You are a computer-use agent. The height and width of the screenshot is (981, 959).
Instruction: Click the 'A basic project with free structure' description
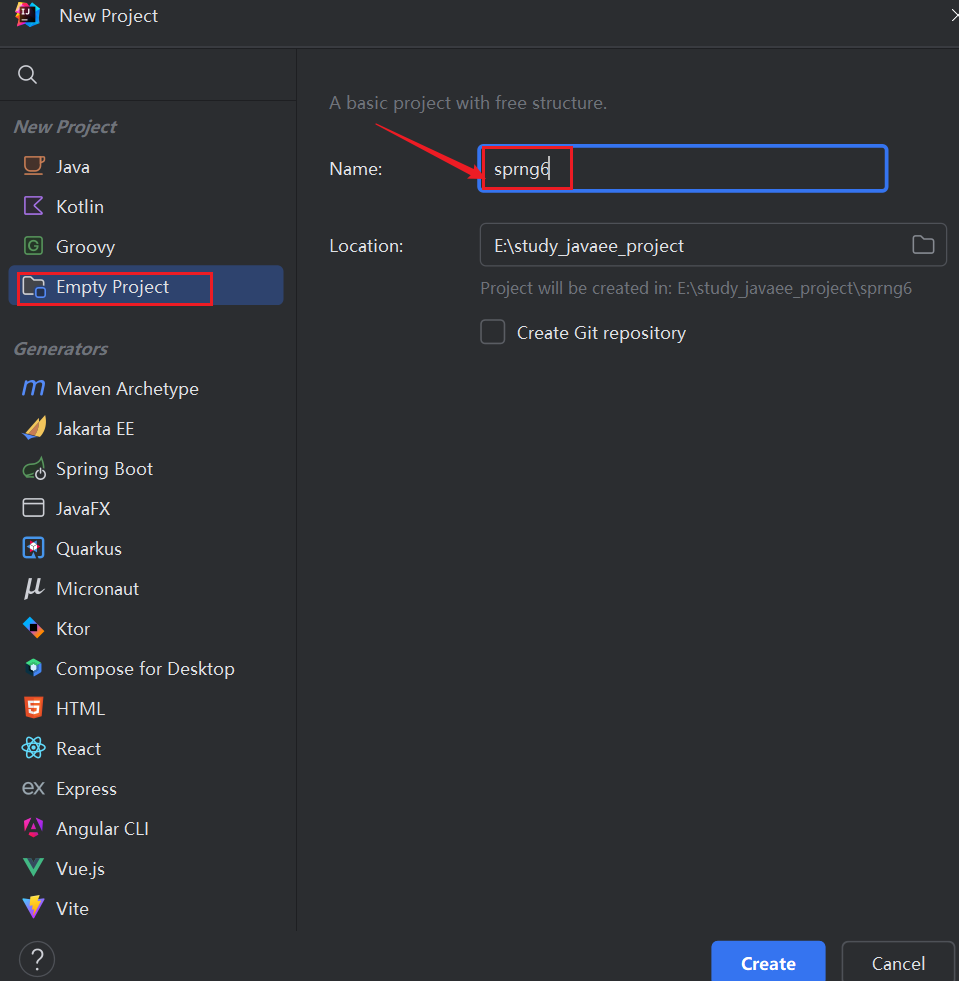click(468, 103)
